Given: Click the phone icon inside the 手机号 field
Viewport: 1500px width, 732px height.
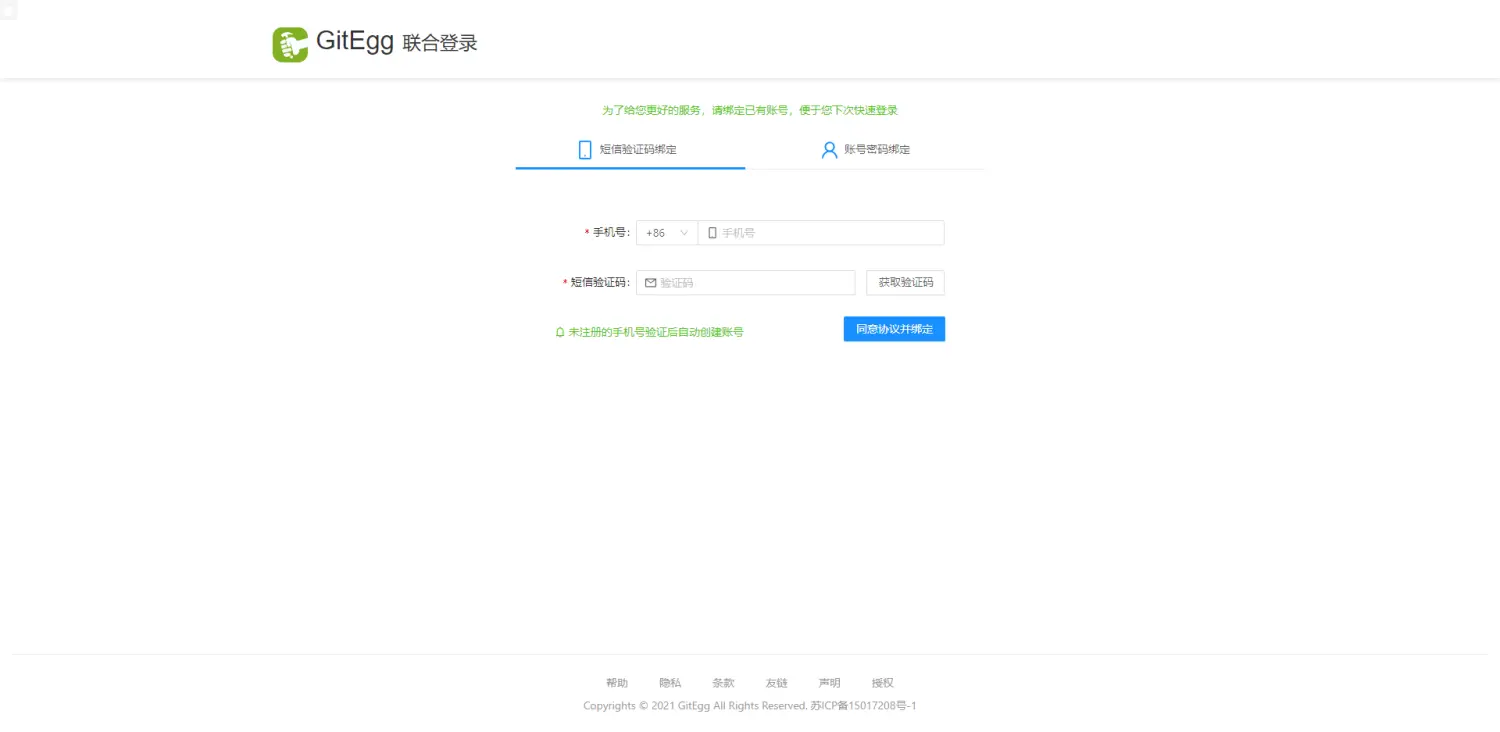Looking at the screenshot, I should point(712,233).
